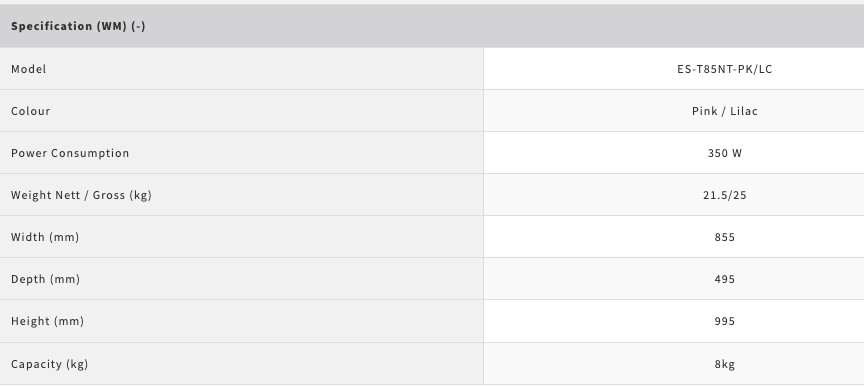864x386 pixels.
Task: Select the Colour row label
Action: click(x=31, y=111)
